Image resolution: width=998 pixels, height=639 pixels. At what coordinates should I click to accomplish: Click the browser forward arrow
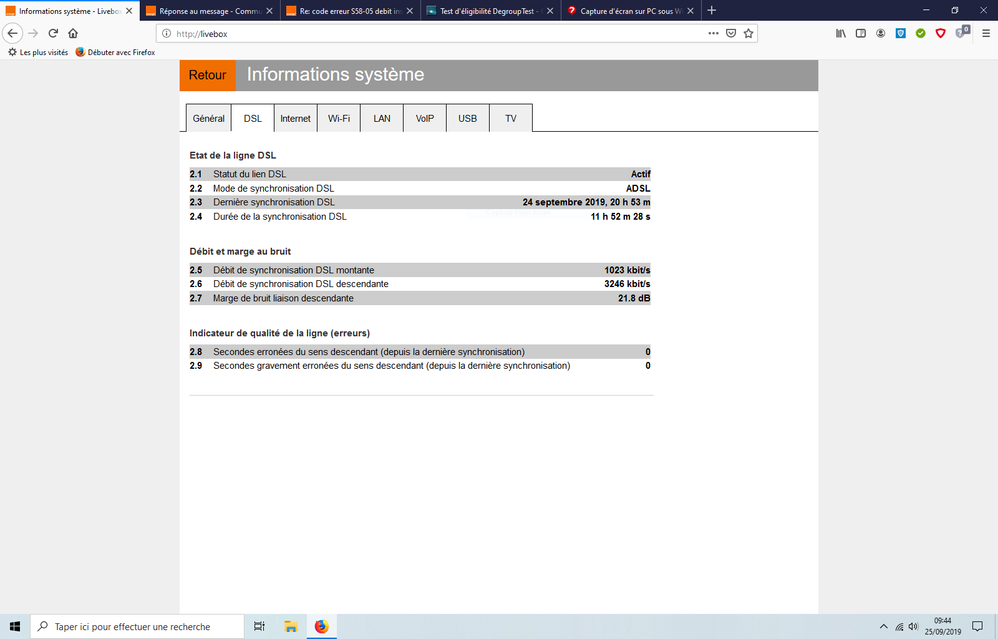pos(33,33)
